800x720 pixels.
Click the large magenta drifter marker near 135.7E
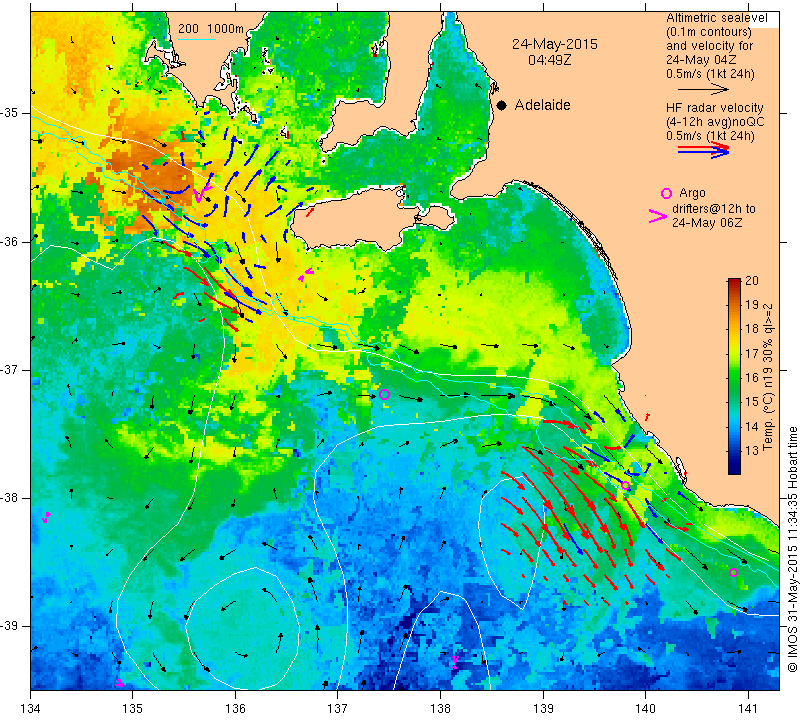(x=202, y=194)
